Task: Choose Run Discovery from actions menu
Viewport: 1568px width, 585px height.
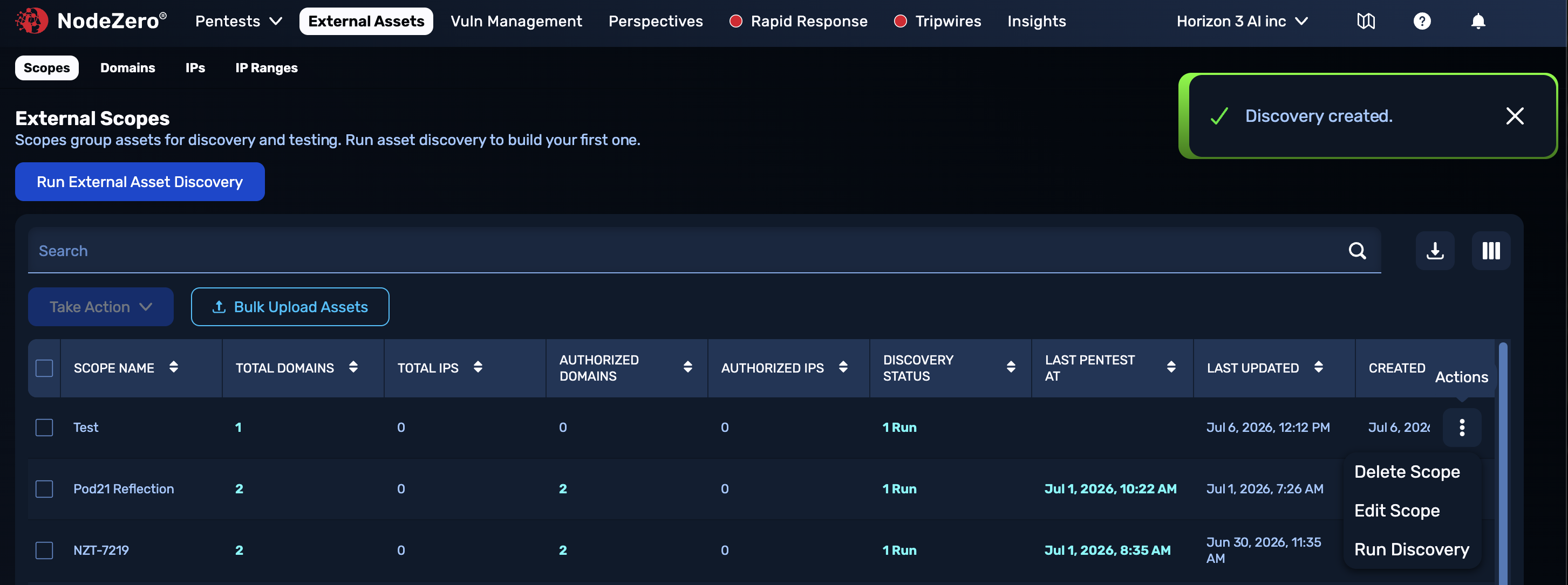Action: 1412,550
